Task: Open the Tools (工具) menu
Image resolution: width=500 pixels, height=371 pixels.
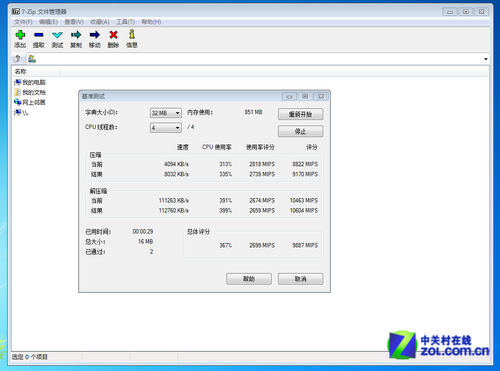Action: coord(125,22)
